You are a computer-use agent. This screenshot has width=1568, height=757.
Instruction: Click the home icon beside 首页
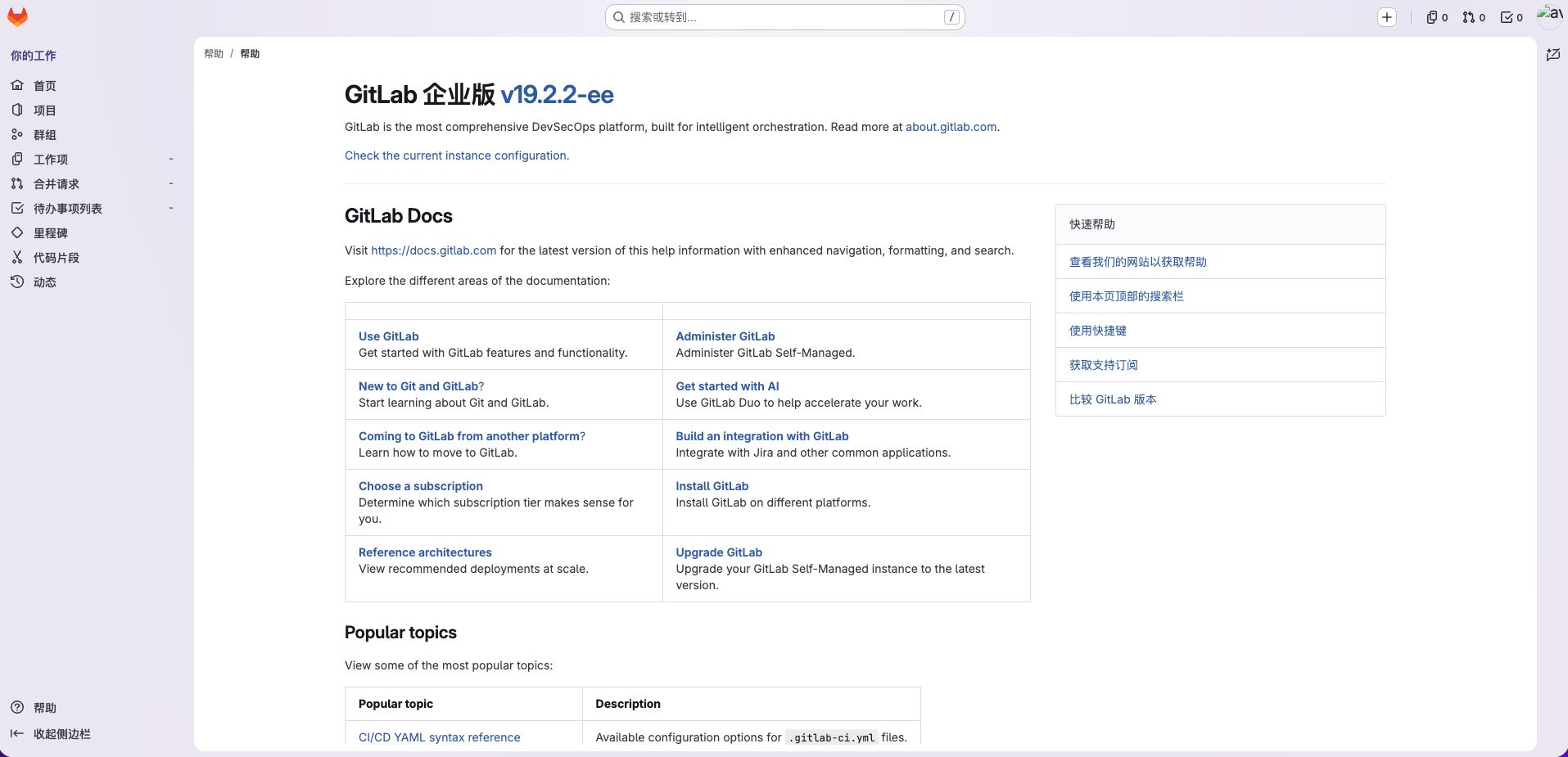pos(17,85)
